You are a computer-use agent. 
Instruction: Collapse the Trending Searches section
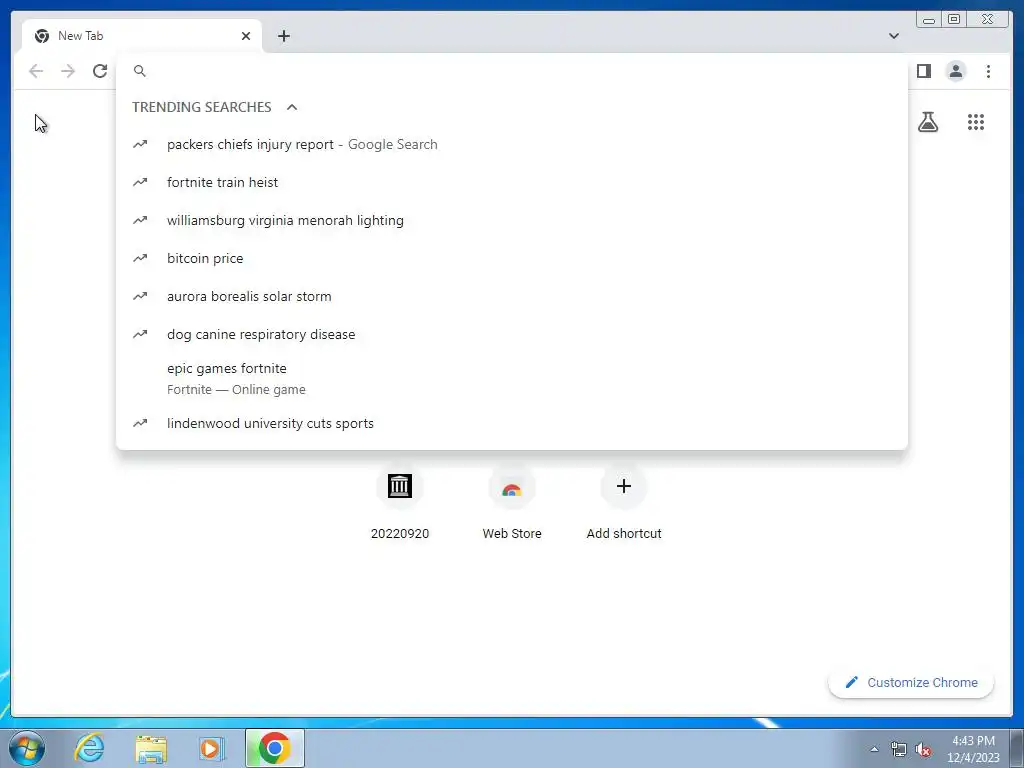point(292,107)
